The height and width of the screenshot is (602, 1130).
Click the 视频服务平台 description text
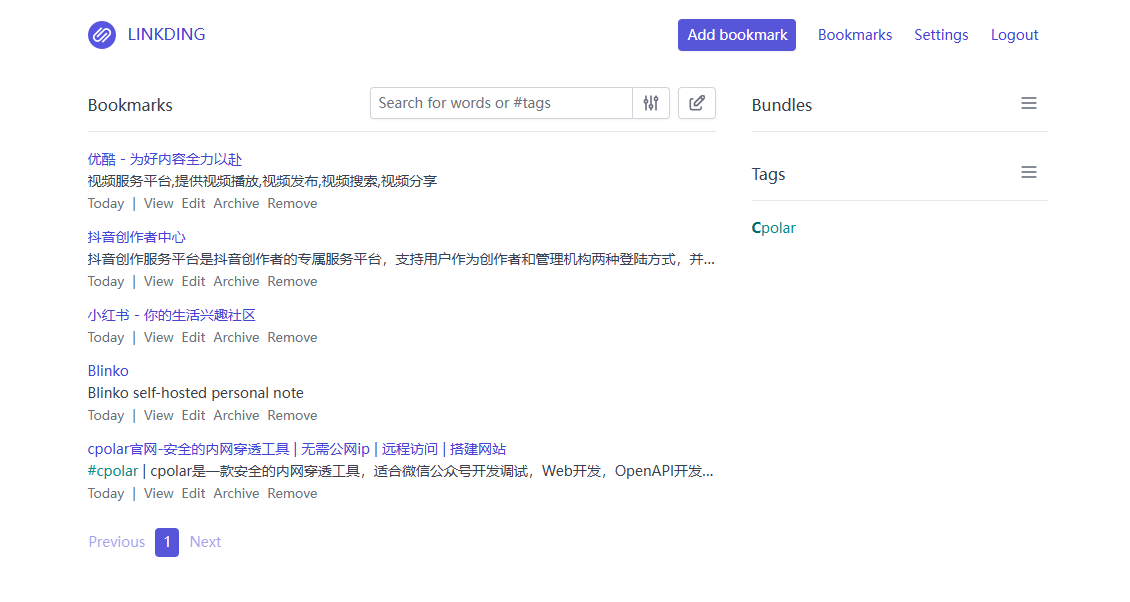click(262, 181)
